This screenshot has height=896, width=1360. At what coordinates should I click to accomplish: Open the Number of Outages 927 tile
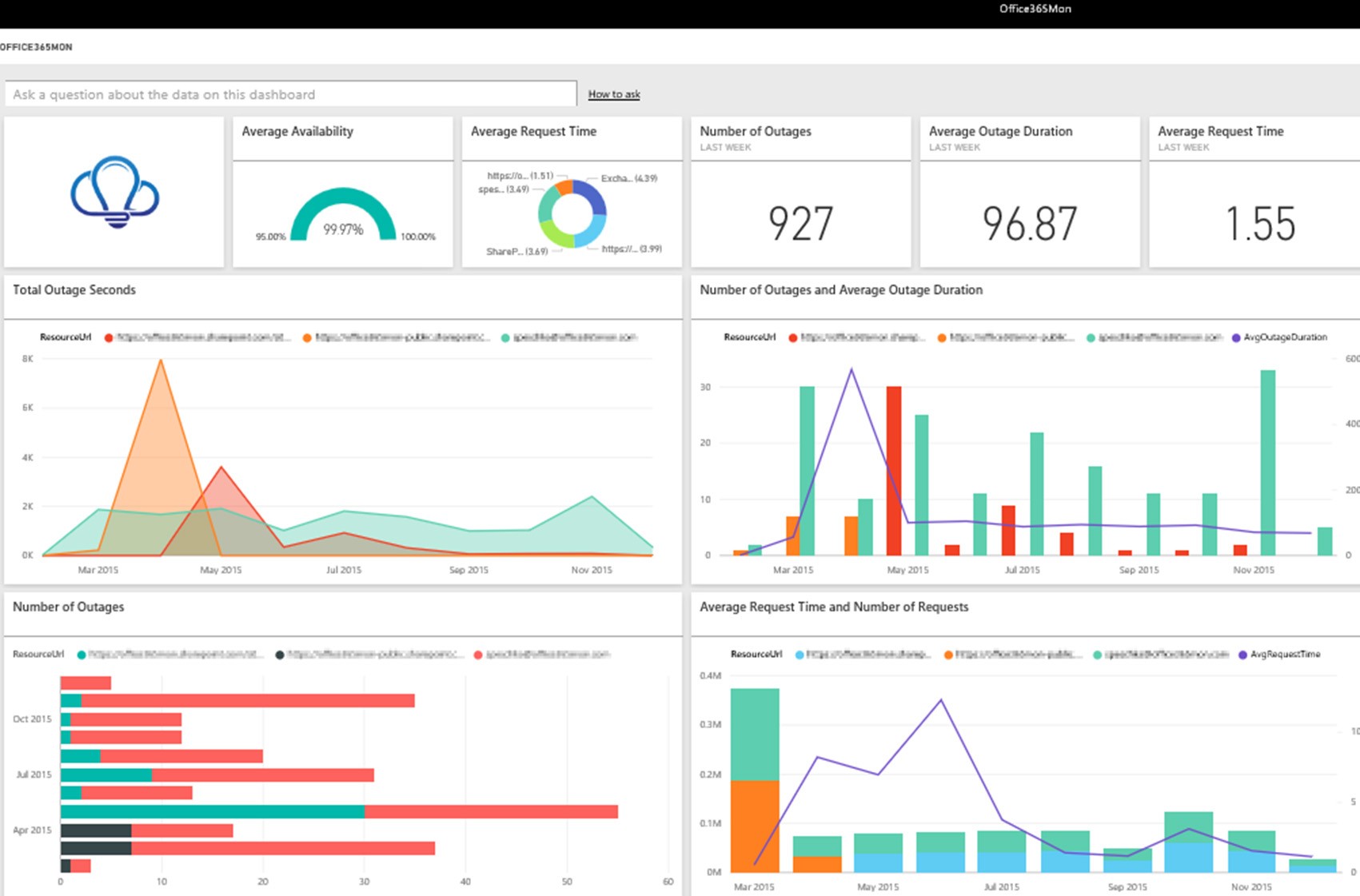[800, 192]
